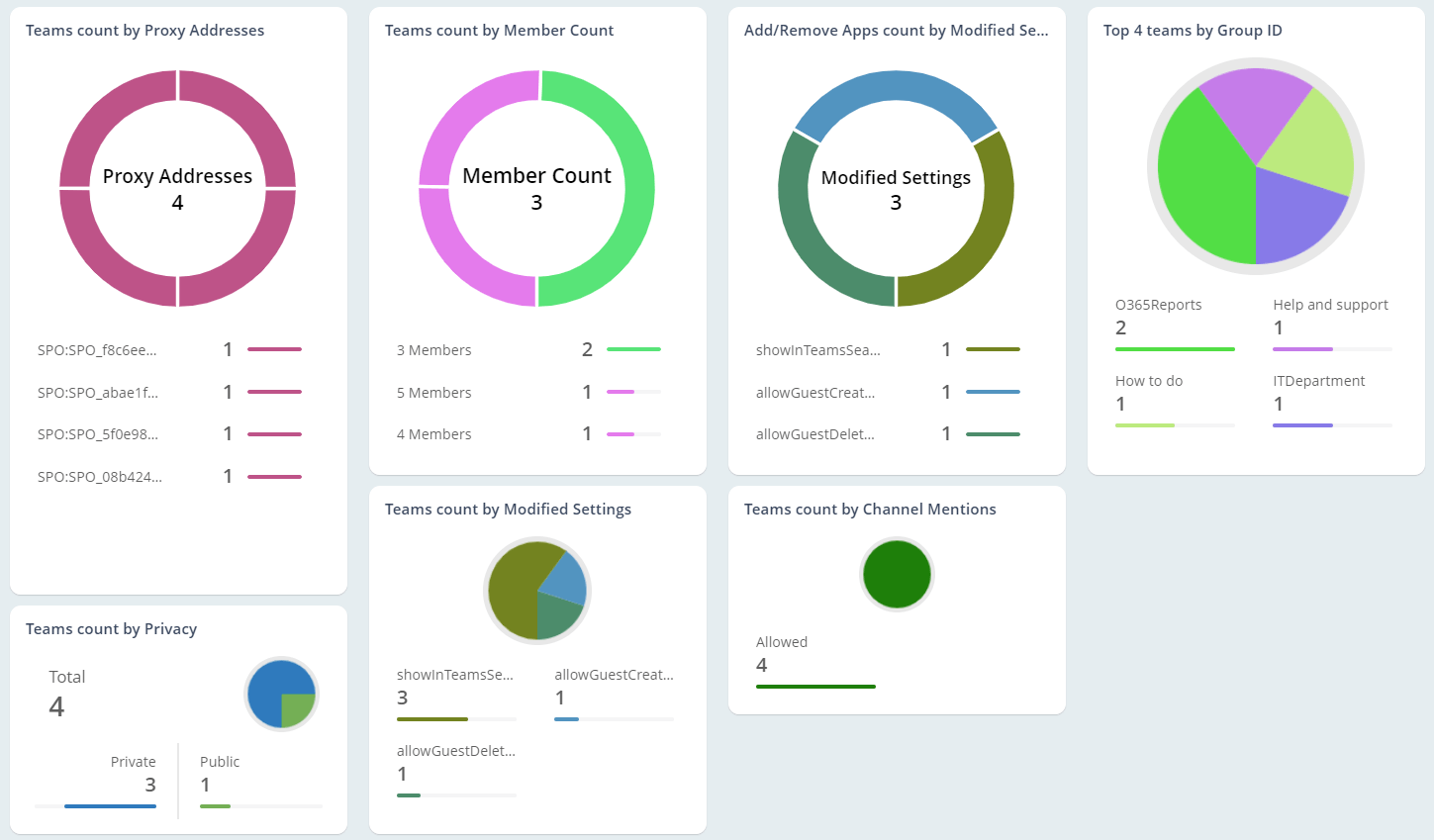Click the 5 Members legend item
This screenshot has height=840, width=1434.
click(433, 393)
